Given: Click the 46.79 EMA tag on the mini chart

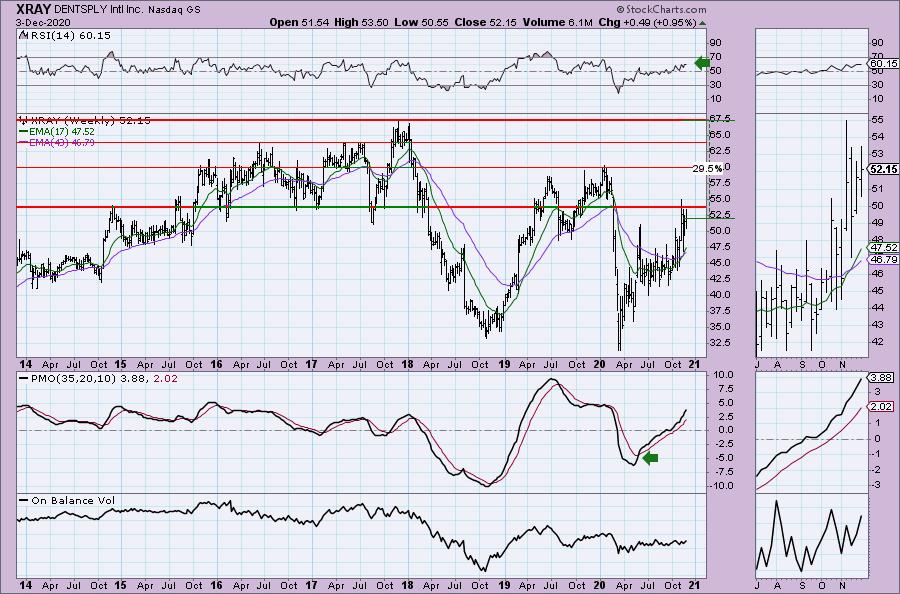Looking at the screenshot, I should 884,260.
